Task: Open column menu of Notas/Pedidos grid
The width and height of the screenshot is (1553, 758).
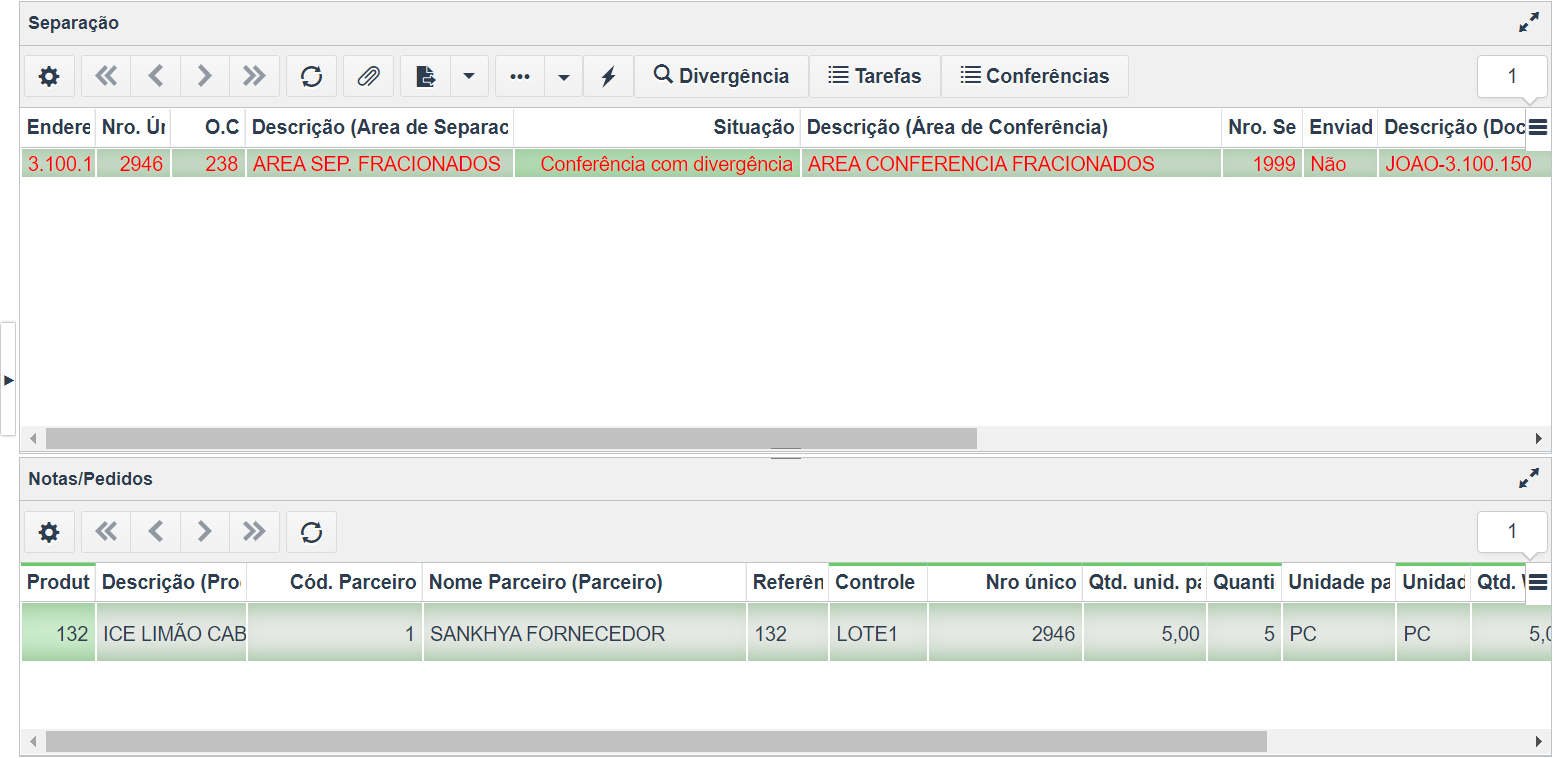Action: (1538, 582)
